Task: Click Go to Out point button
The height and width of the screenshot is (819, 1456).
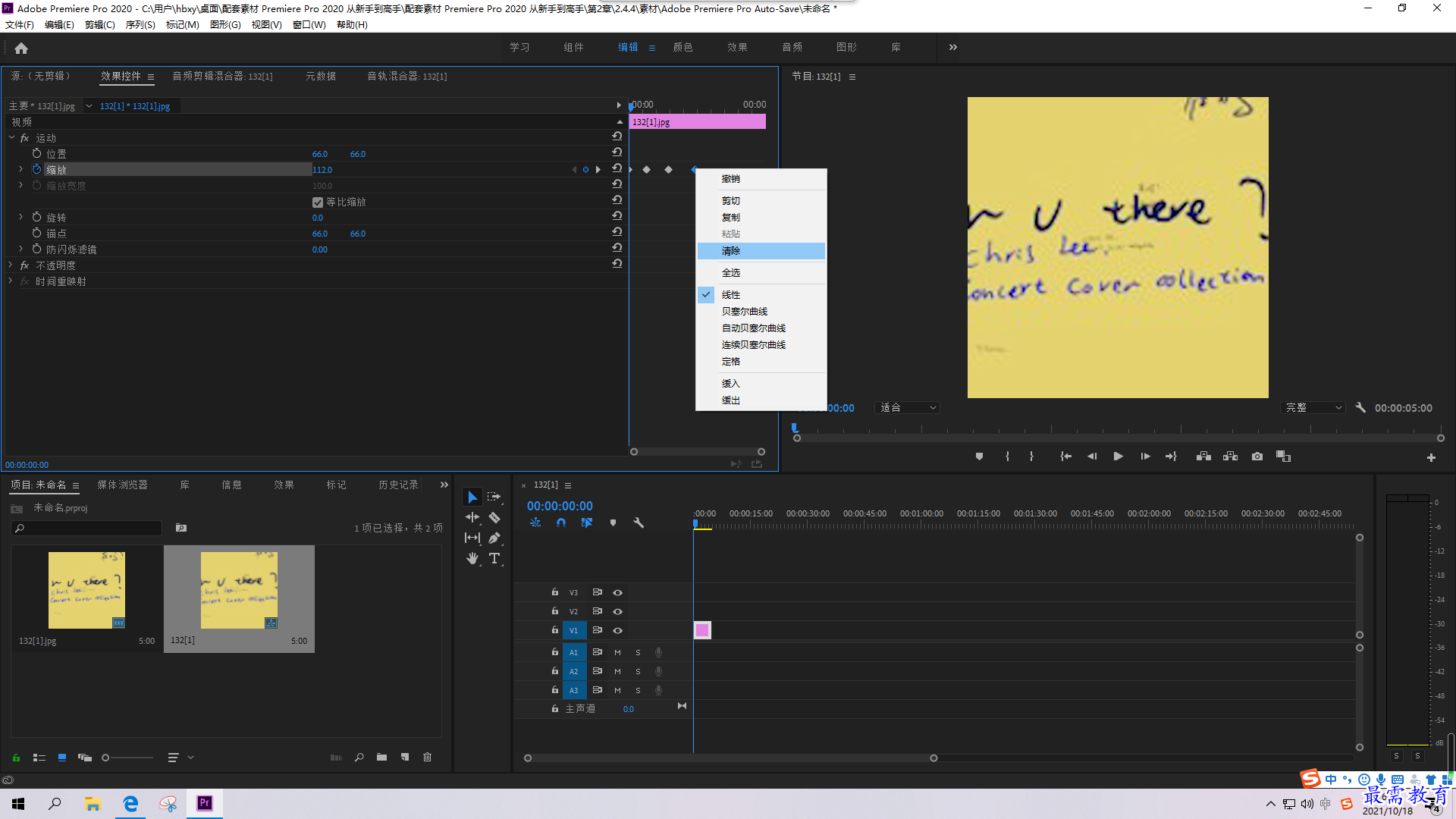Action: coord(1171,457)
